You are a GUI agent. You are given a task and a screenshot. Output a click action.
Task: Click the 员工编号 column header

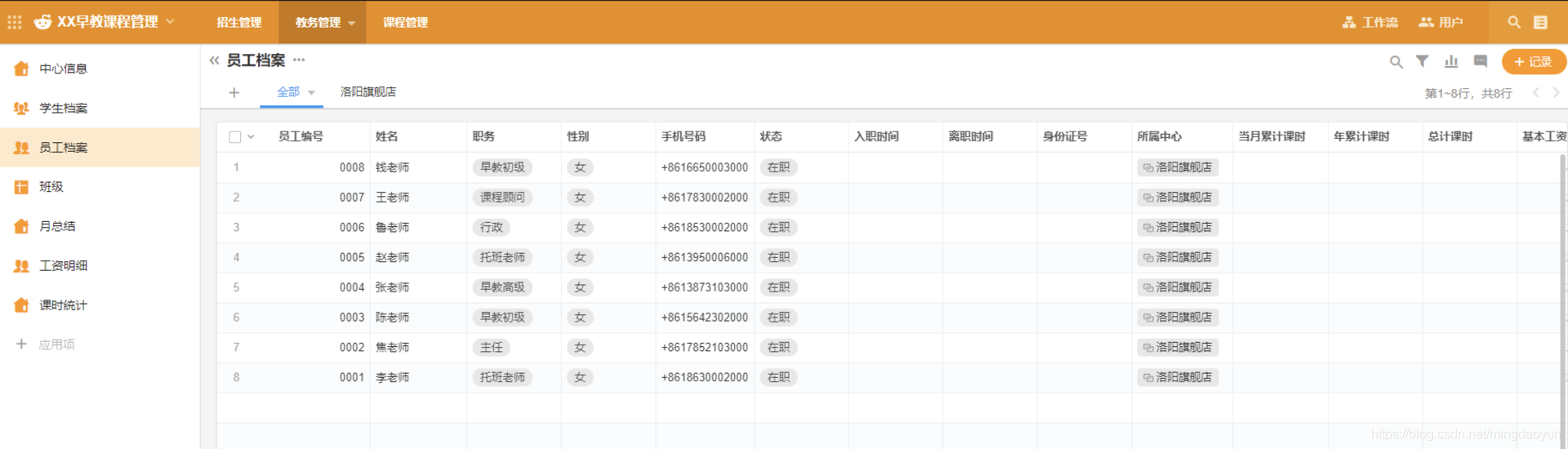coord(301,136)
